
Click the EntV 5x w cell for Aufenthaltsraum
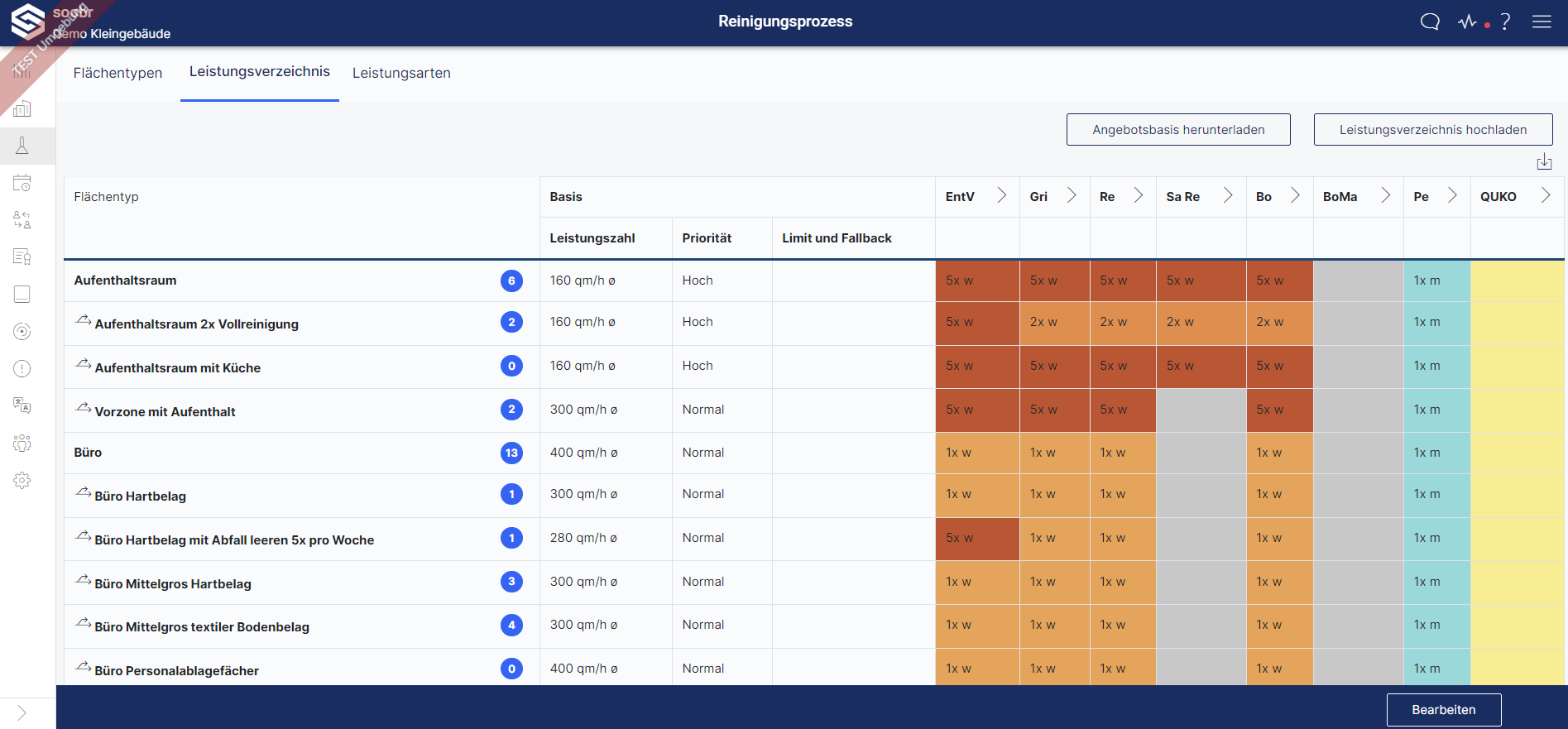pyautogui.click(x=977, y=281)
